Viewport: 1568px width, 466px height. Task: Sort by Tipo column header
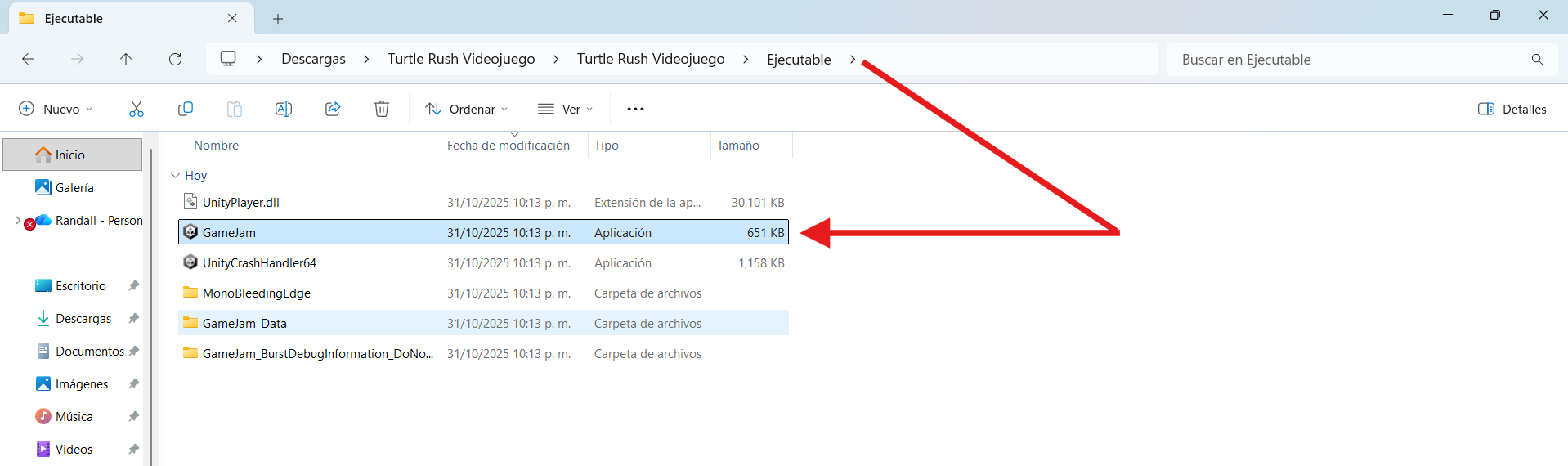pos(607,146)
